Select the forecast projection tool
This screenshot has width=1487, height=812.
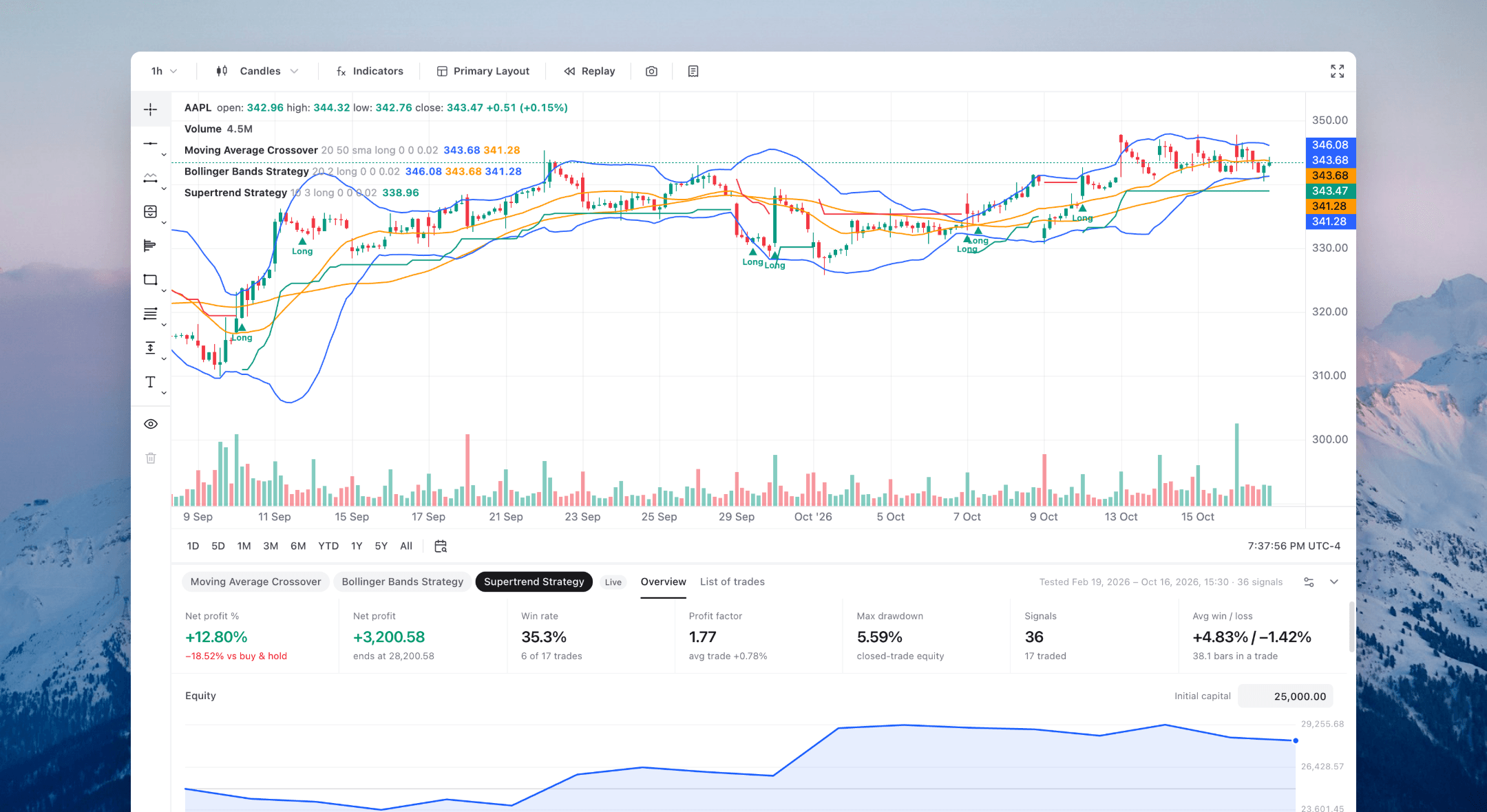pyautogui.click(x=150, y=212)
